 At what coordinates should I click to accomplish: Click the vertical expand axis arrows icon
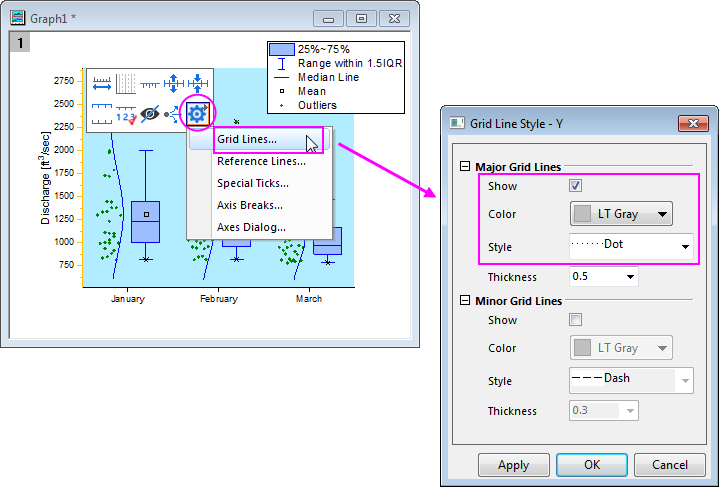pyautogui.click(x=175, y=84)
